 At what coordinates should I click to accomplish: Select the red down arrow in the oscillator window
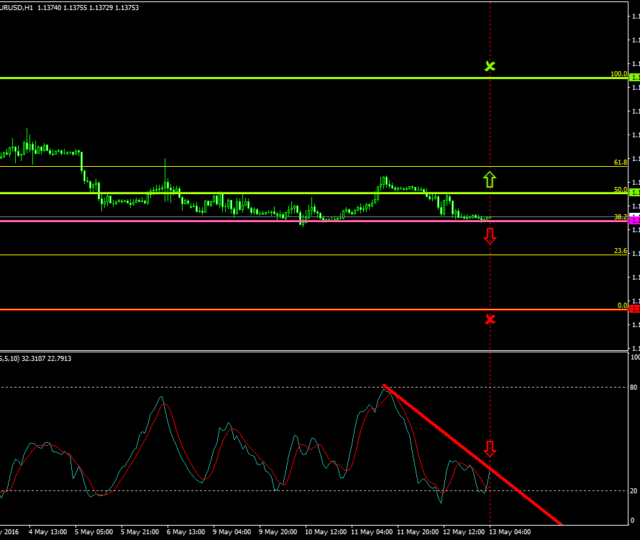[490, 448]
